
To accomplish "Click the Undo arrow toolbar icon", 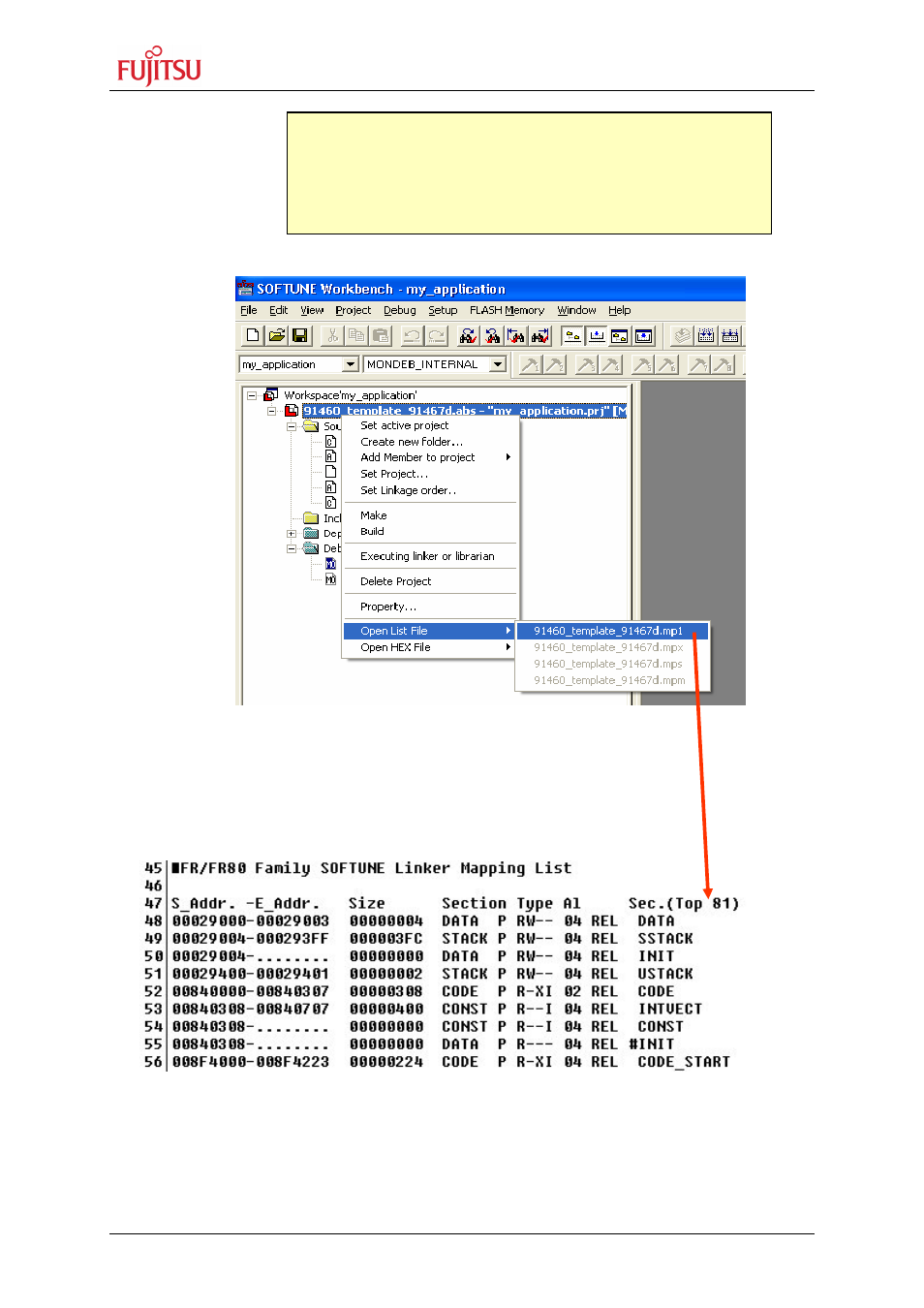I will coord(413,335).
